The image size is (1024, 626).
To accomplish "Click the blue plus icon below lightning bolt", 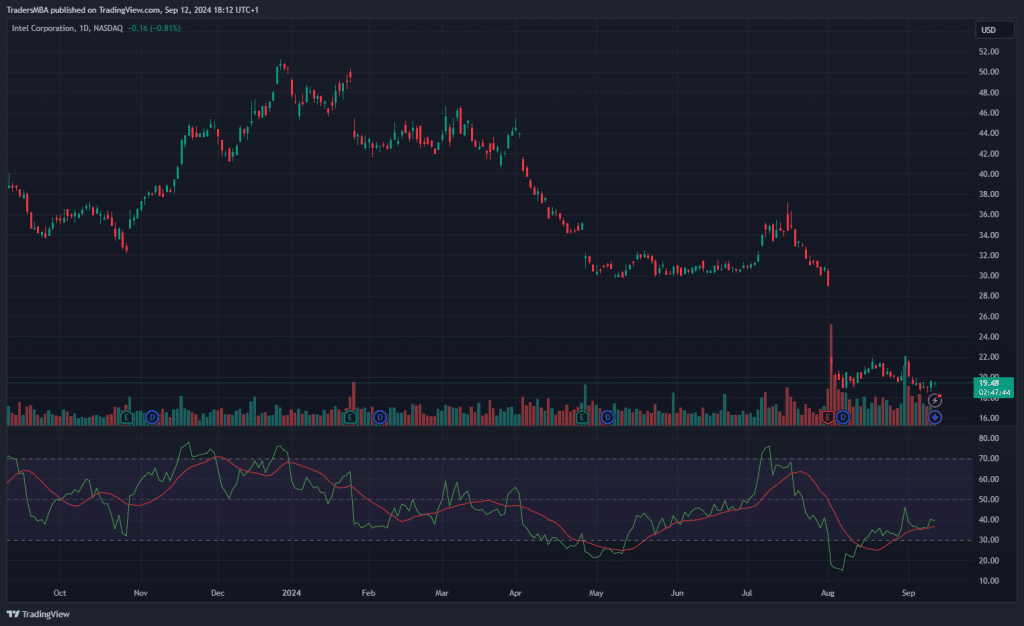I will (935, 416).
